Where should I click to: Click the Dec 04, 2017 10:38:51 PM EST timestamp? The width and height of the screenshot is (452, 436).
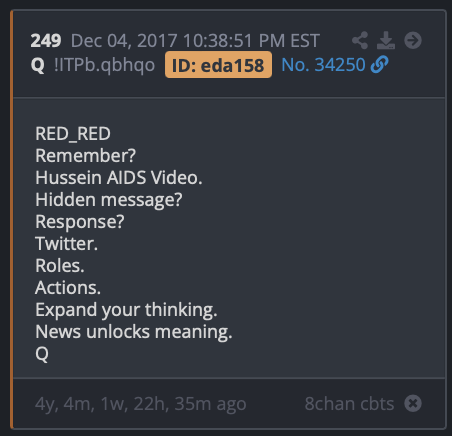(195, 41)
